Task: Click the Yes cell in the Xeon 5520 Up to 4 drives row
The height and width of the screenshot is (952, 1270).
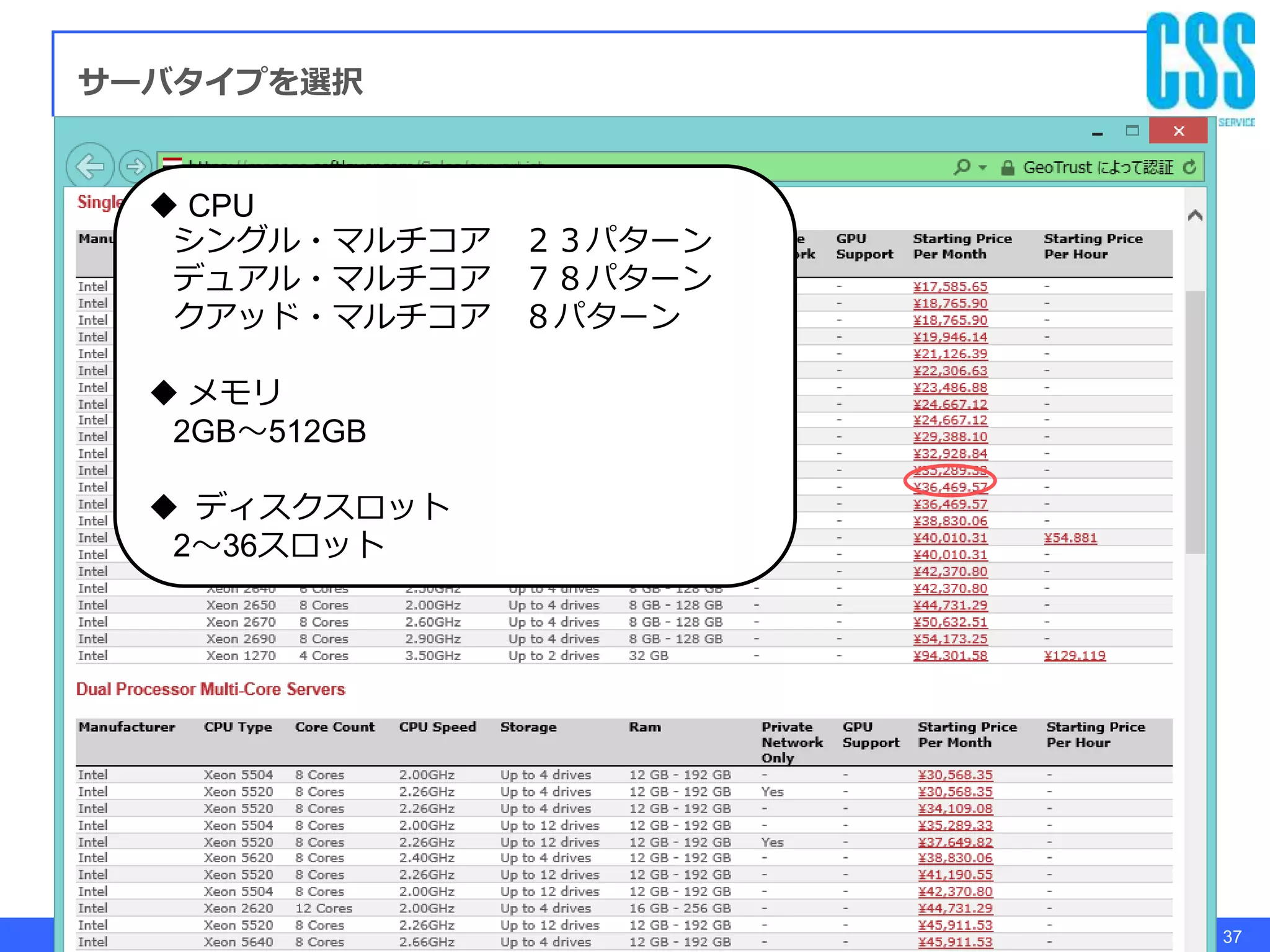Action: tap(772, 791)
